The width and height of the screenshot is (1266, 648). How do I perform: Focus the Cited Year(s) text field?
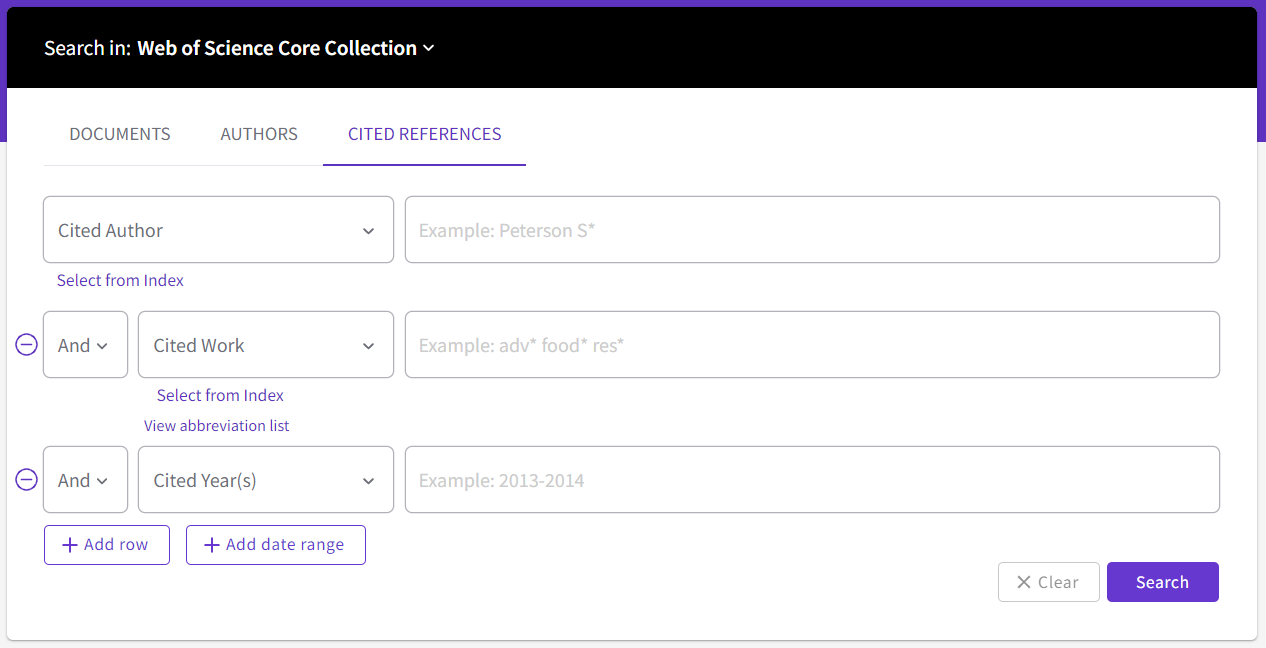click(812, 480)
